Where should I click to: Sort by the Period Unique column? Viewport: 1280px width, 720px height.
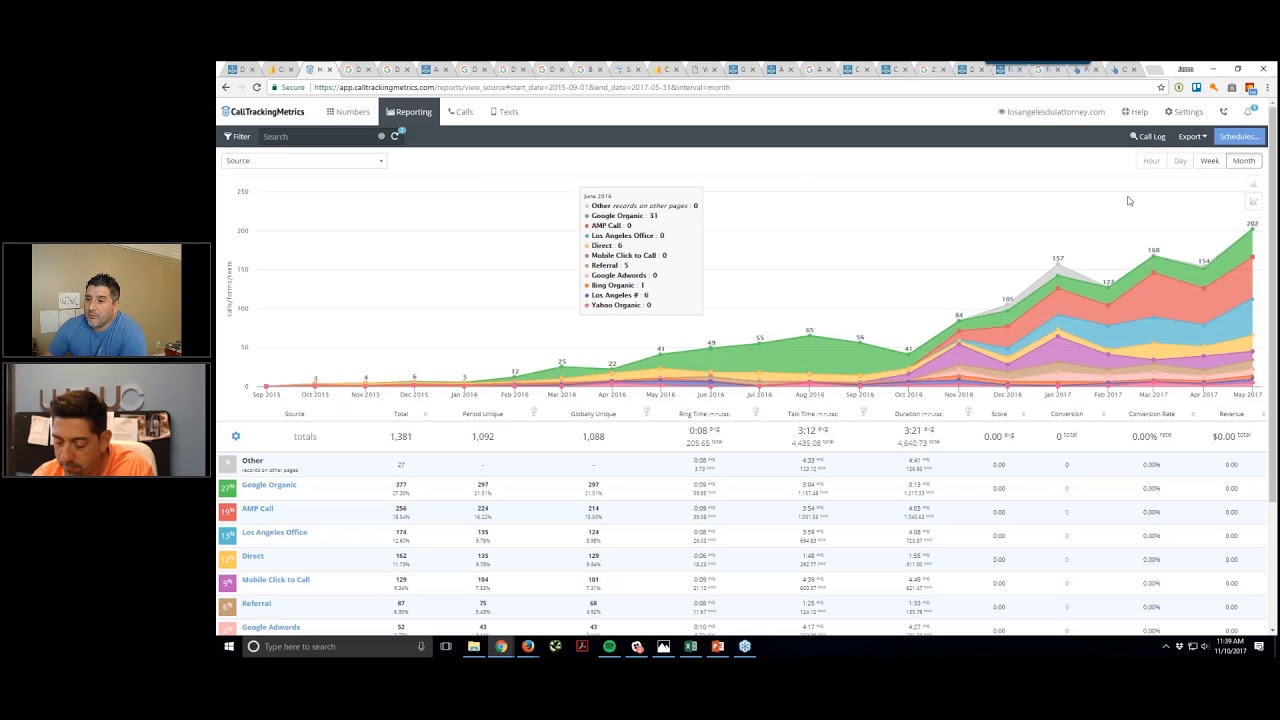tap(483, 414)
